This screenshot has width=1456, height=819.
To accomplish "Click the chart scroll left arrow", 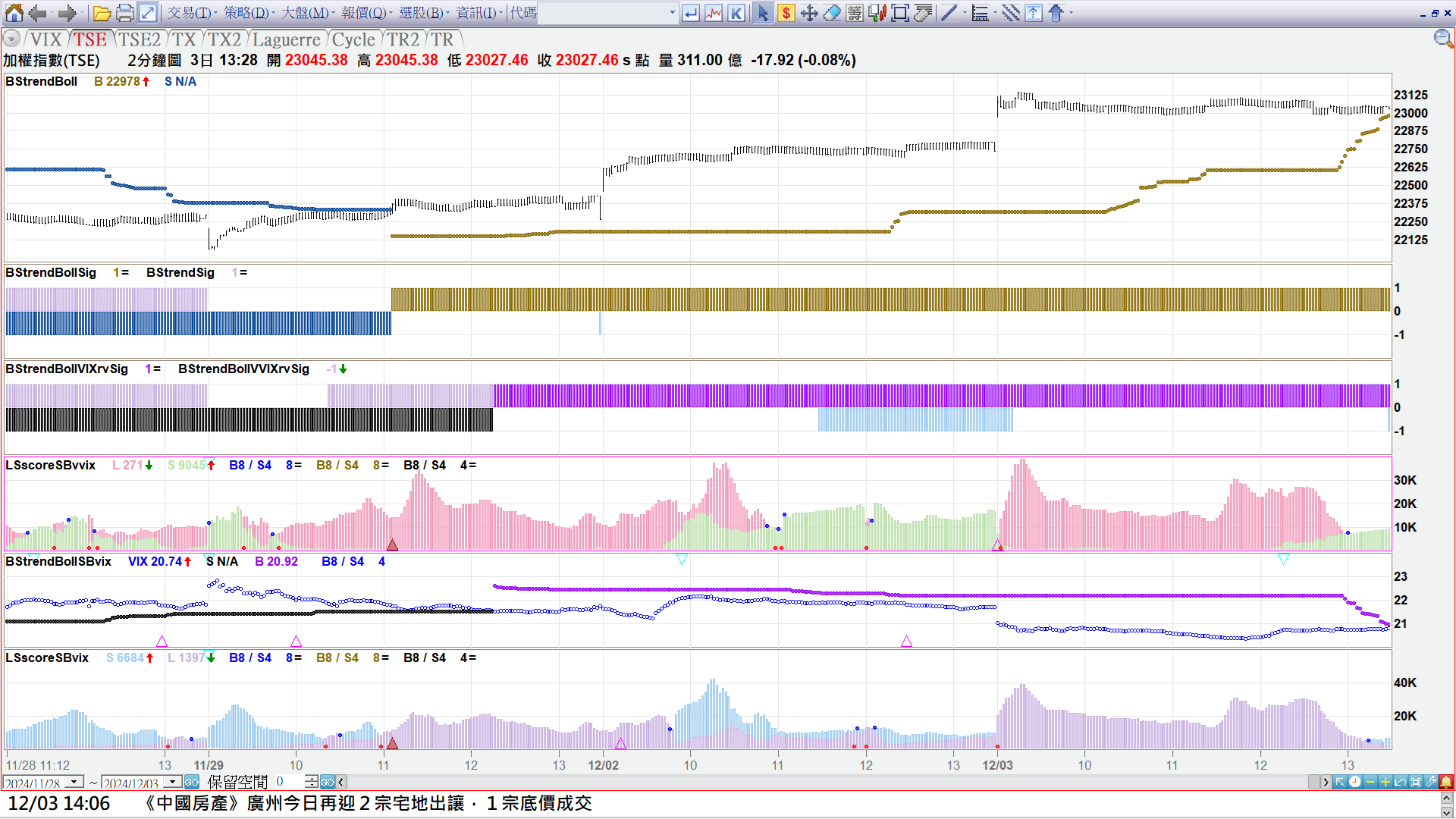I will 341,782.
